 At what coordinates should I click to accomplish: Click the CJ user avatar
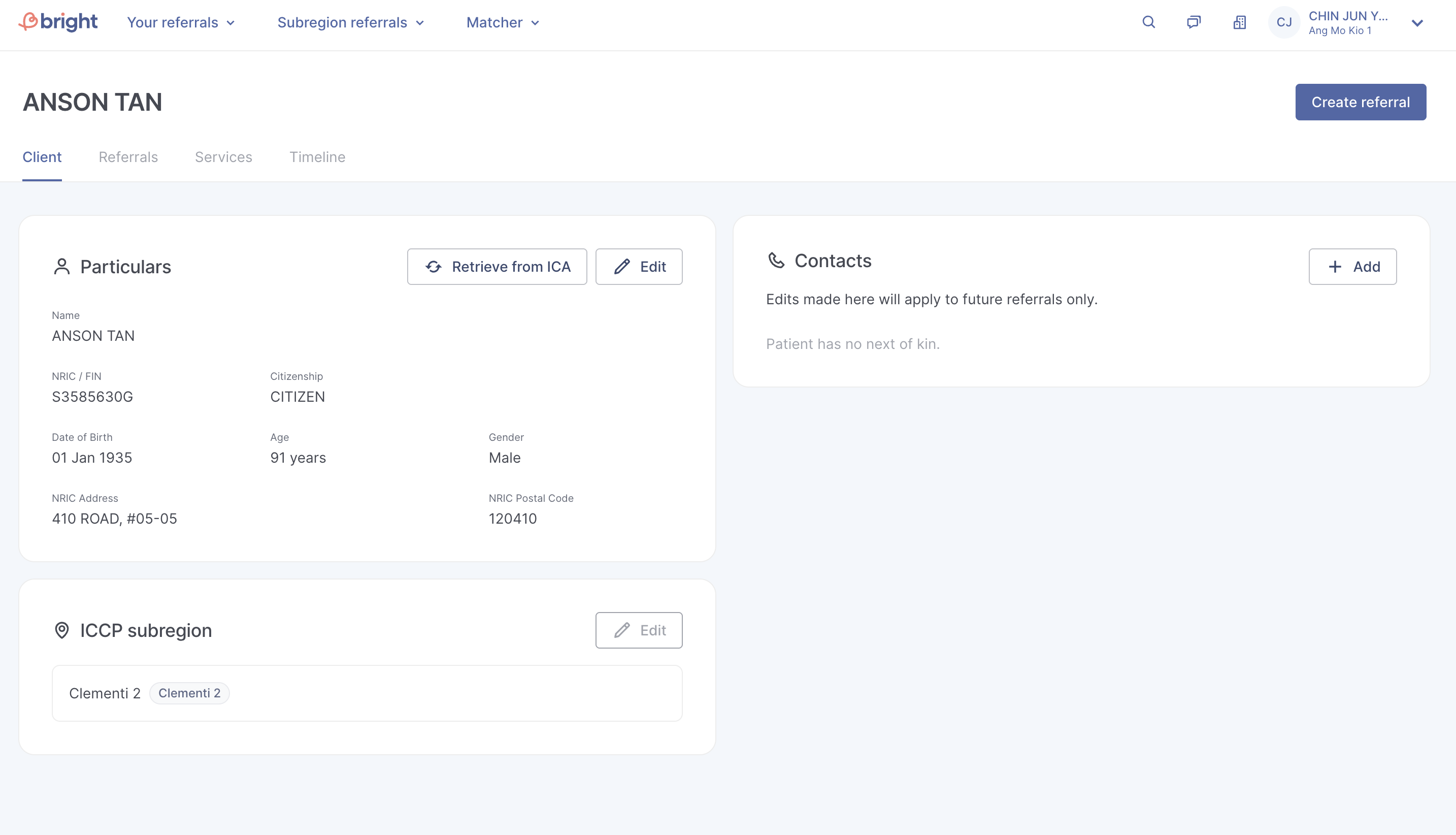point(1284,22)
